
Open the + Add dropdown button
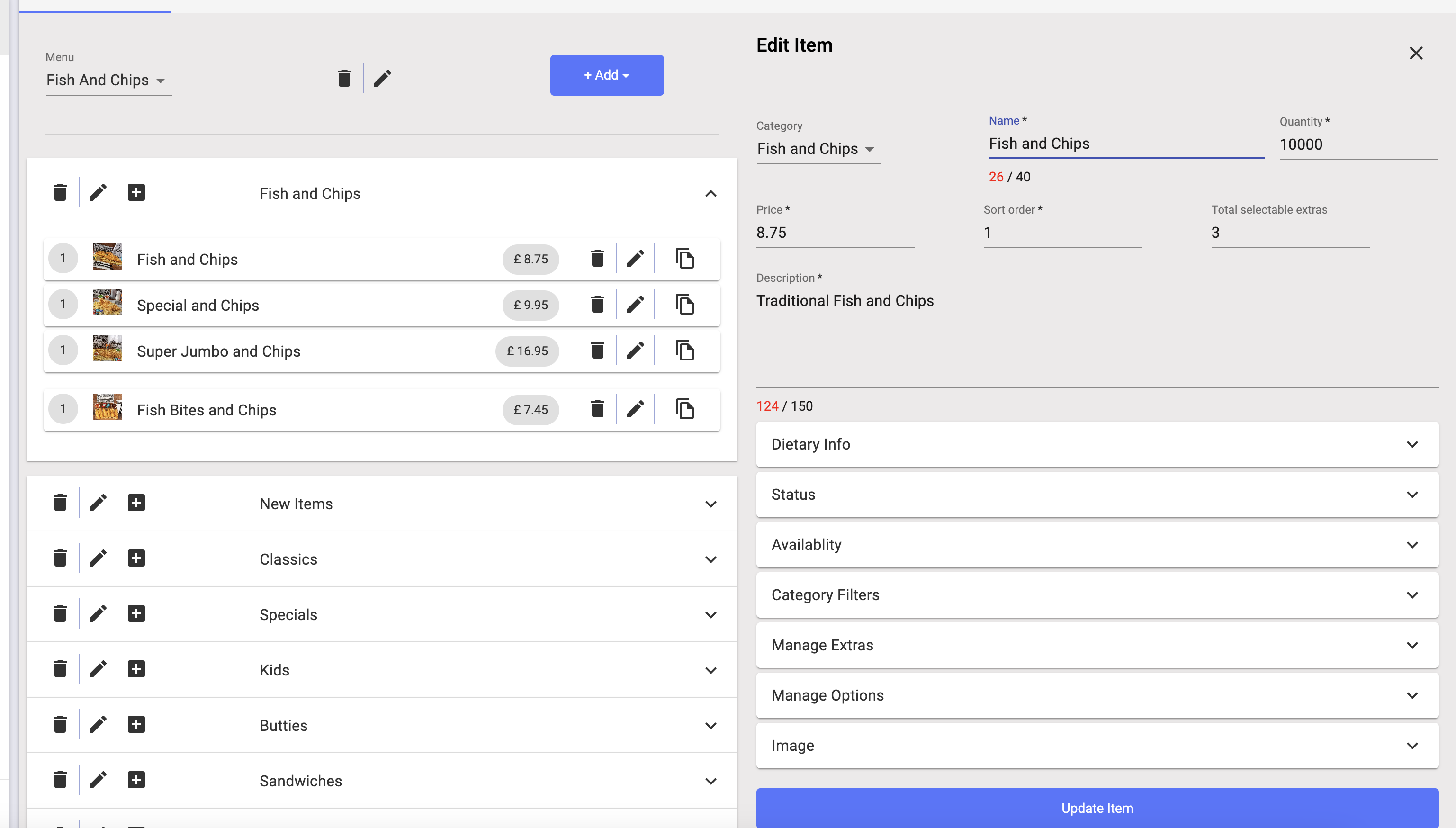click(x=607, y=75)
